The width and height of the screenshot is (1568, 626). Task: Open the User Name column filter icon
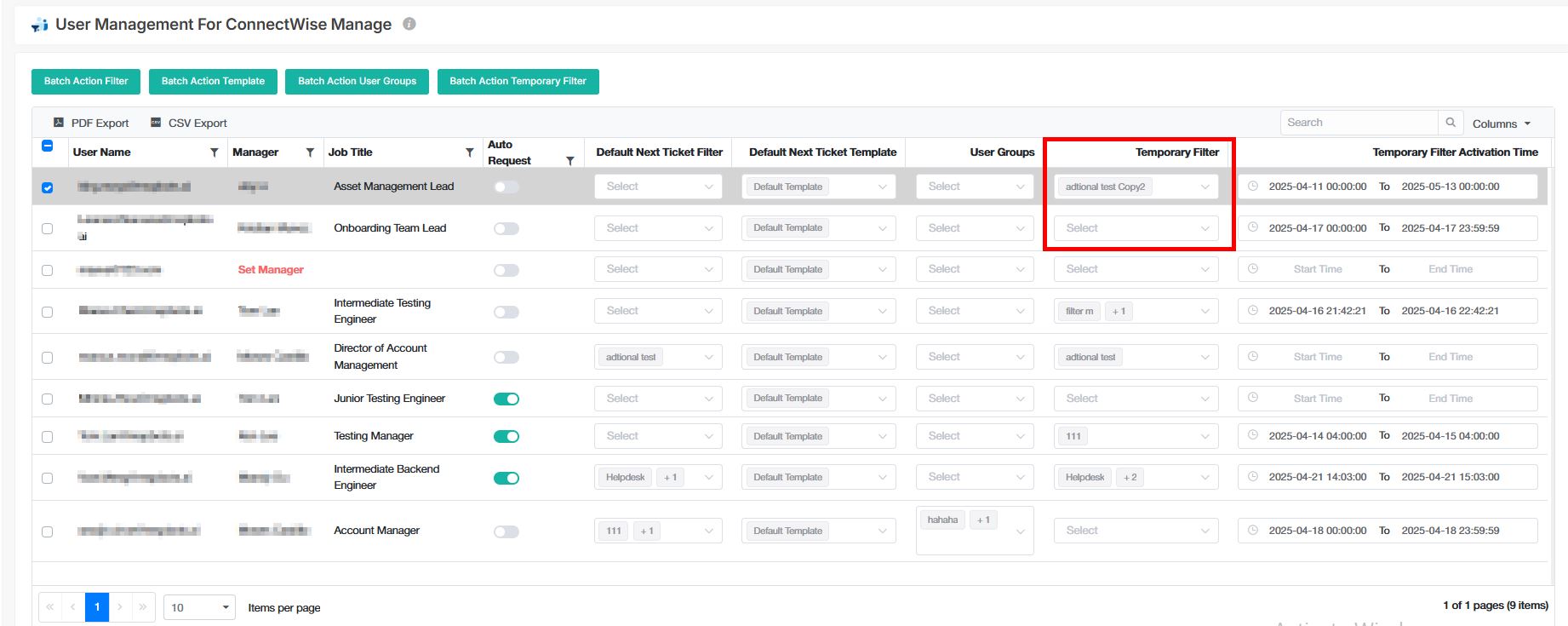coord(215,152)
